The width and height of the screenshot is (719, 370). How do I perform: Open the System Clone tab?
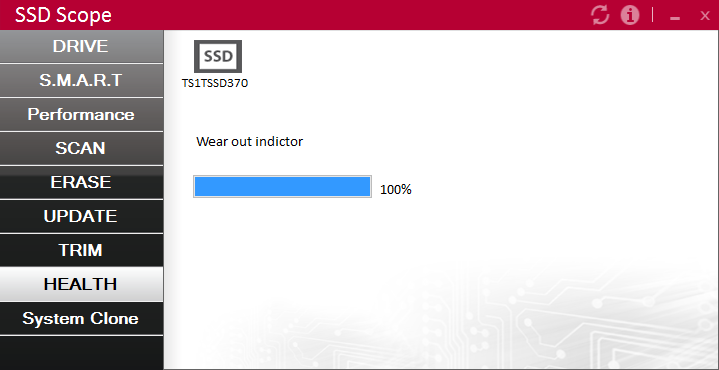pyautogui.click(x=81, y=318)
